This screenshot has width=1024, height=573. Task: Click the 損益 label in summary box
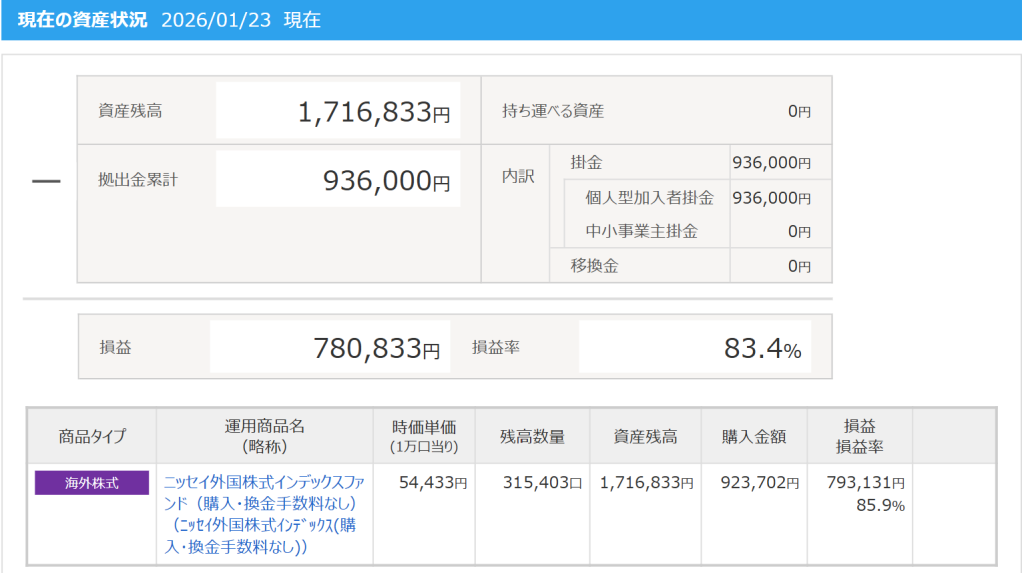coord(116,348)
